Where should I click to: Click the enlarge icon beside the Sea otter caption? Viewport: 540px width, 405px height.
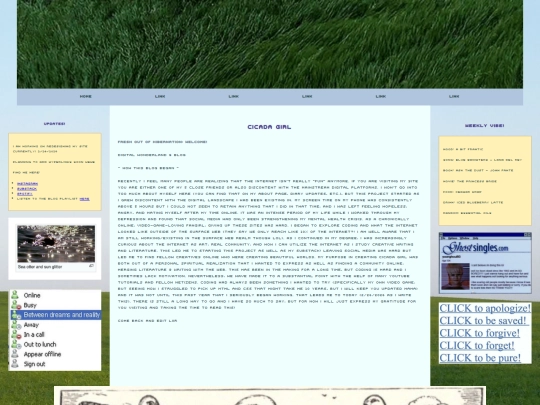pos(91,266)
